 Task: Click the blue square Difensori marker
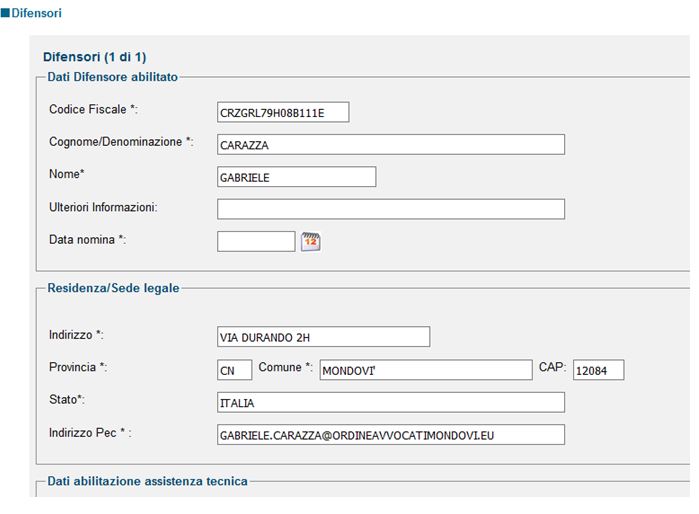click(x=5, y=13)
